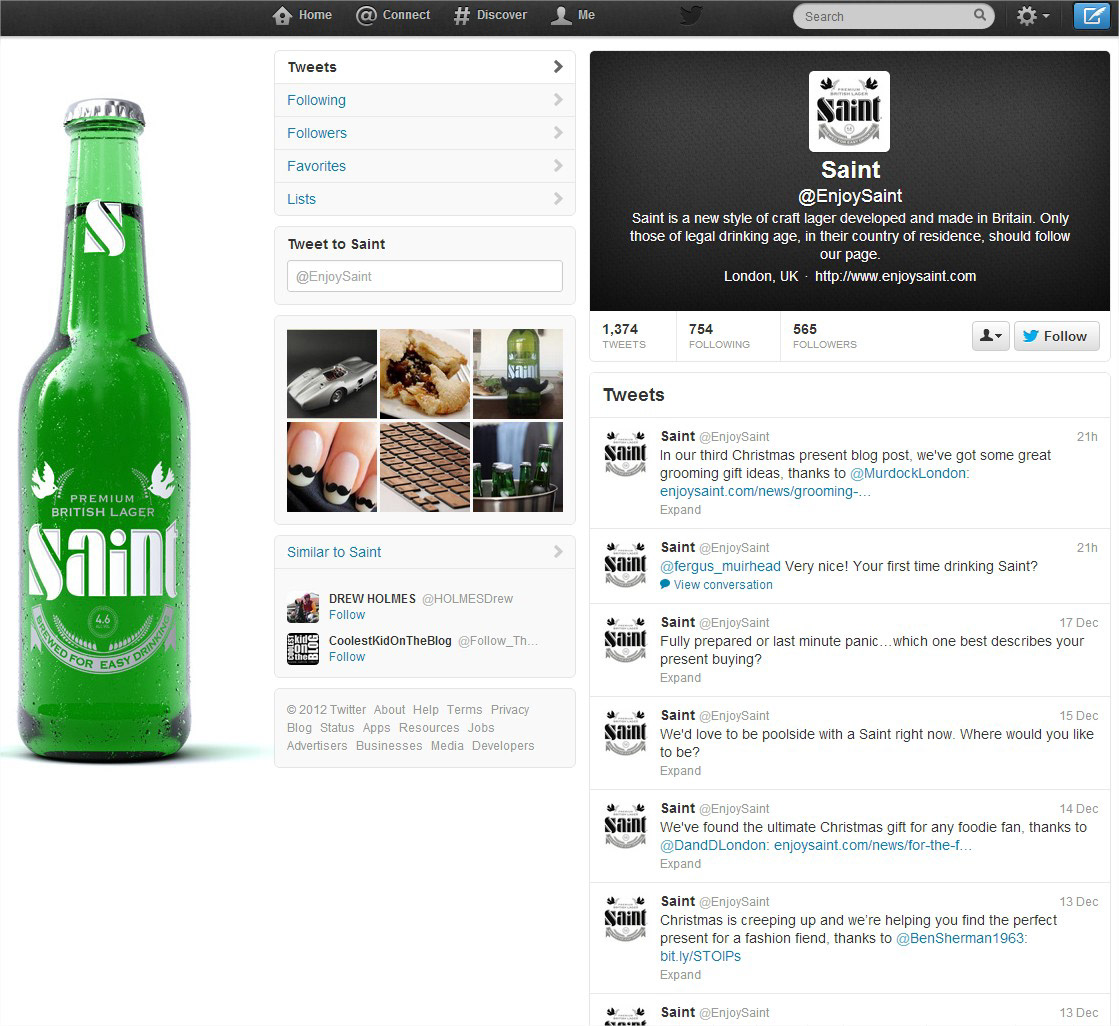Open the mince pie photo thumbnail
Image resolution: width=1119 pixels, height=1026 pixels.
tap(425, 374)
